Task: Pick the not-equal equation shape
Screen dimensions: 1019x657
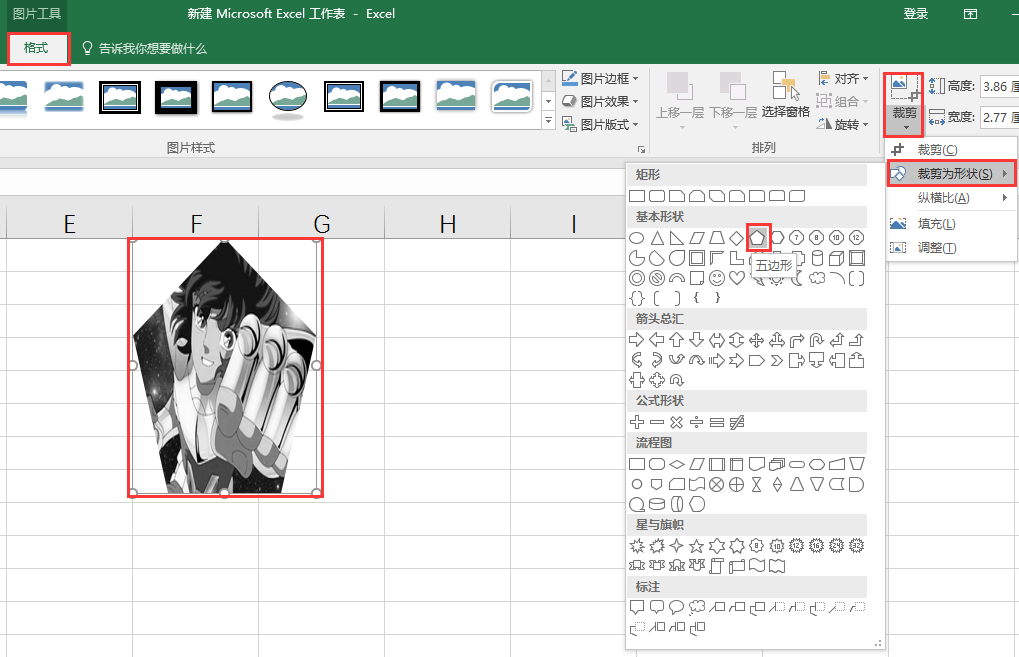Action: tap(736, 422)
